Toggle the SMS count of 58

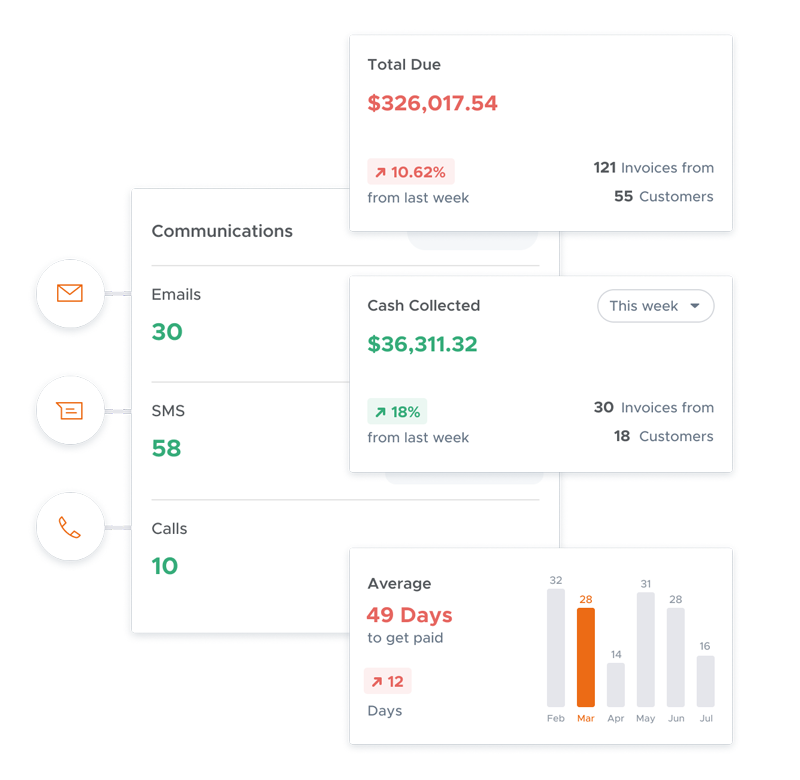click(x=166, y=448)
